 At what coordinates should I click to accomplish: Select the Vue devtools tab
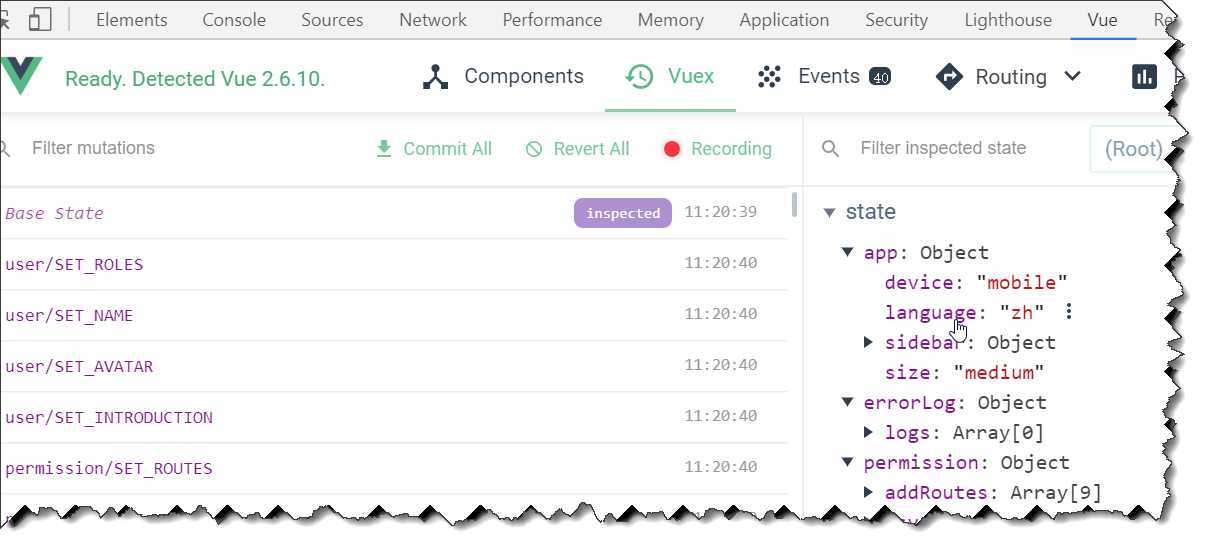pyautogui.click(x=1103, y=20)
